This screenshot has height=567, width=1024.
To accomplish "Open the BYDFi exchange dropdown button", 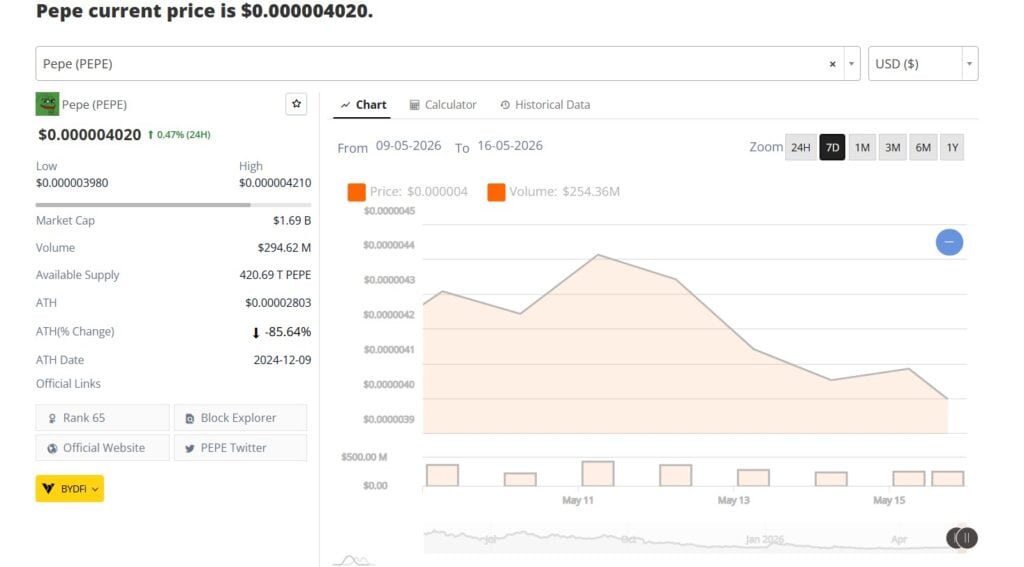I will (70, 489).
